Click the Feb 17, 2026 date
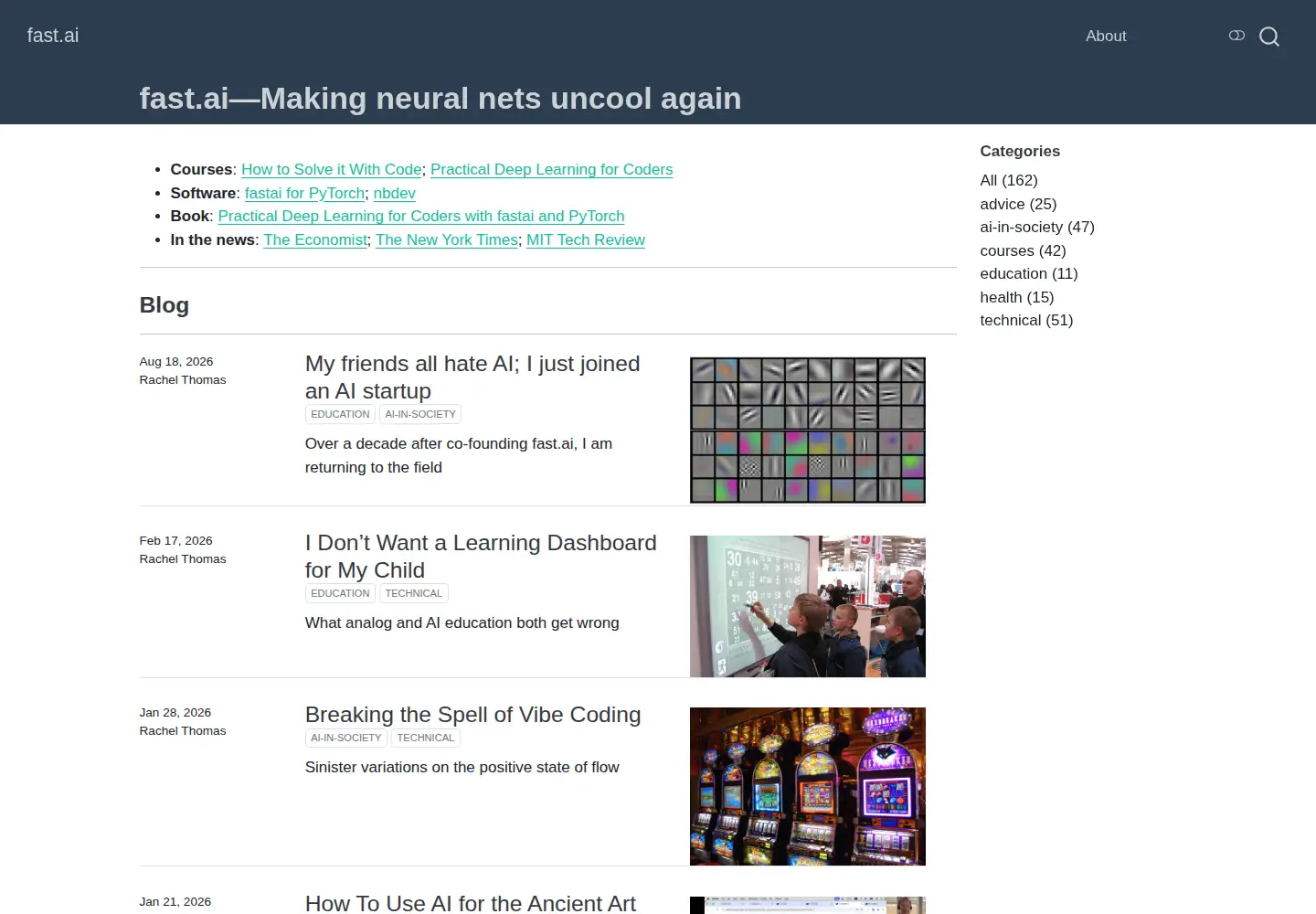1316x914 pixels. click(175, 541)
